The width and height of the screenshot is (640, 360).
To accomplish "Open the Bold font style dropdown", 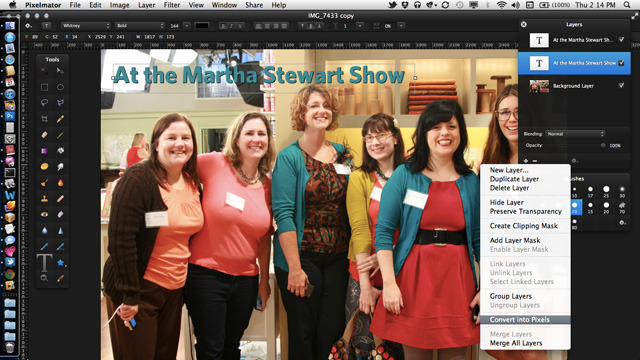I will pos(140,26).
